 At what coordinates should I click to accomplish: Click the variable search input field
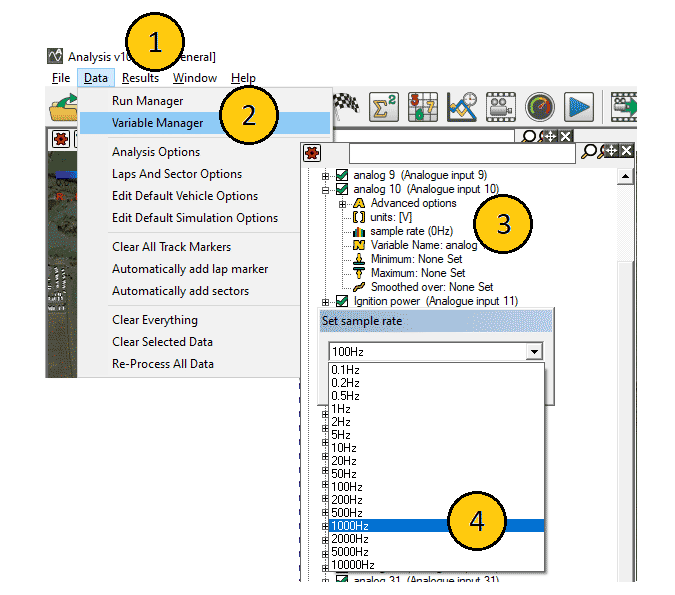462,153
